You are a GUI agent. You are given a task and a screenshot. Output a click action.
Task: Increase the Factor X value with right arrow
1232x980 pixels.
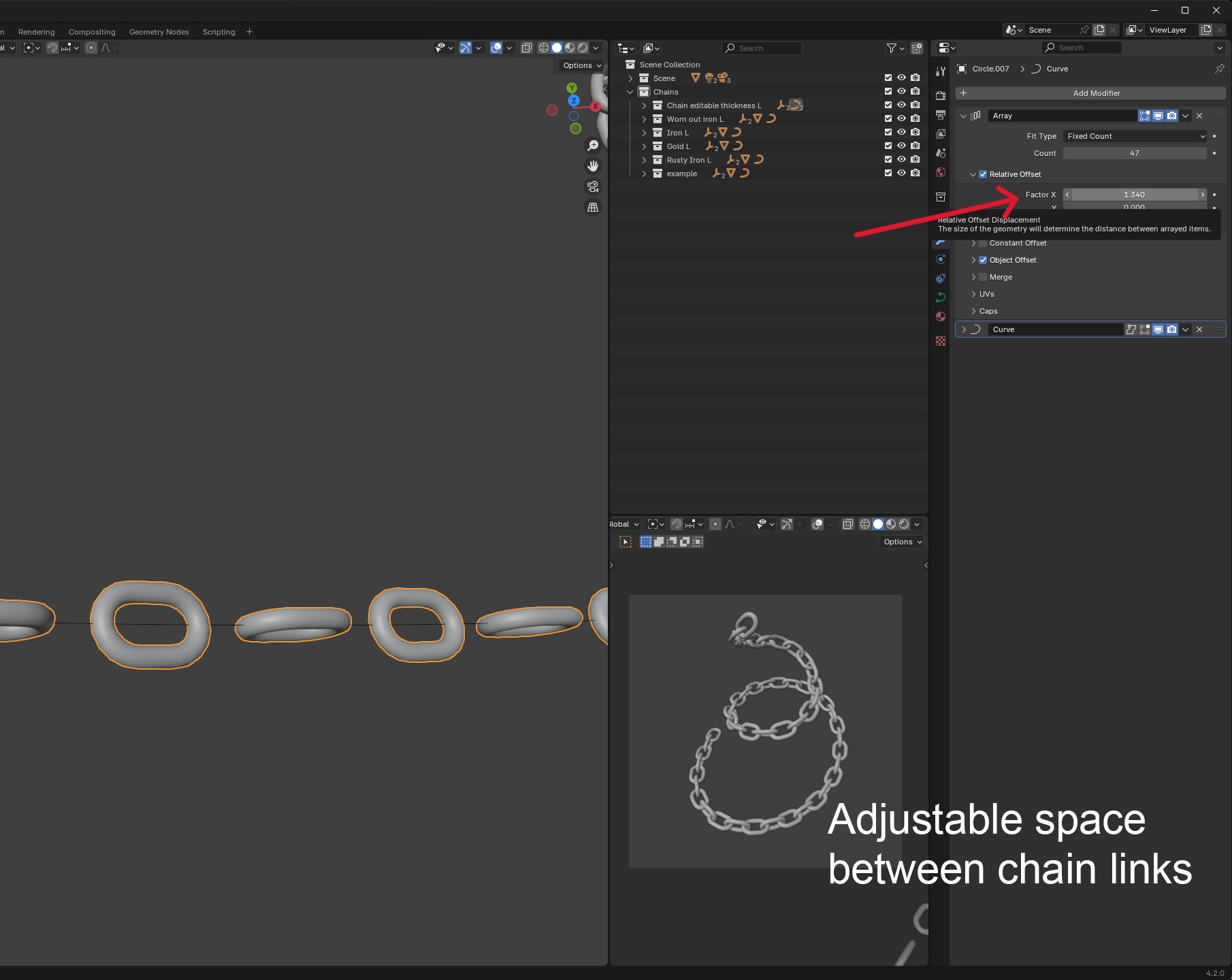[x=1203, y=195]
